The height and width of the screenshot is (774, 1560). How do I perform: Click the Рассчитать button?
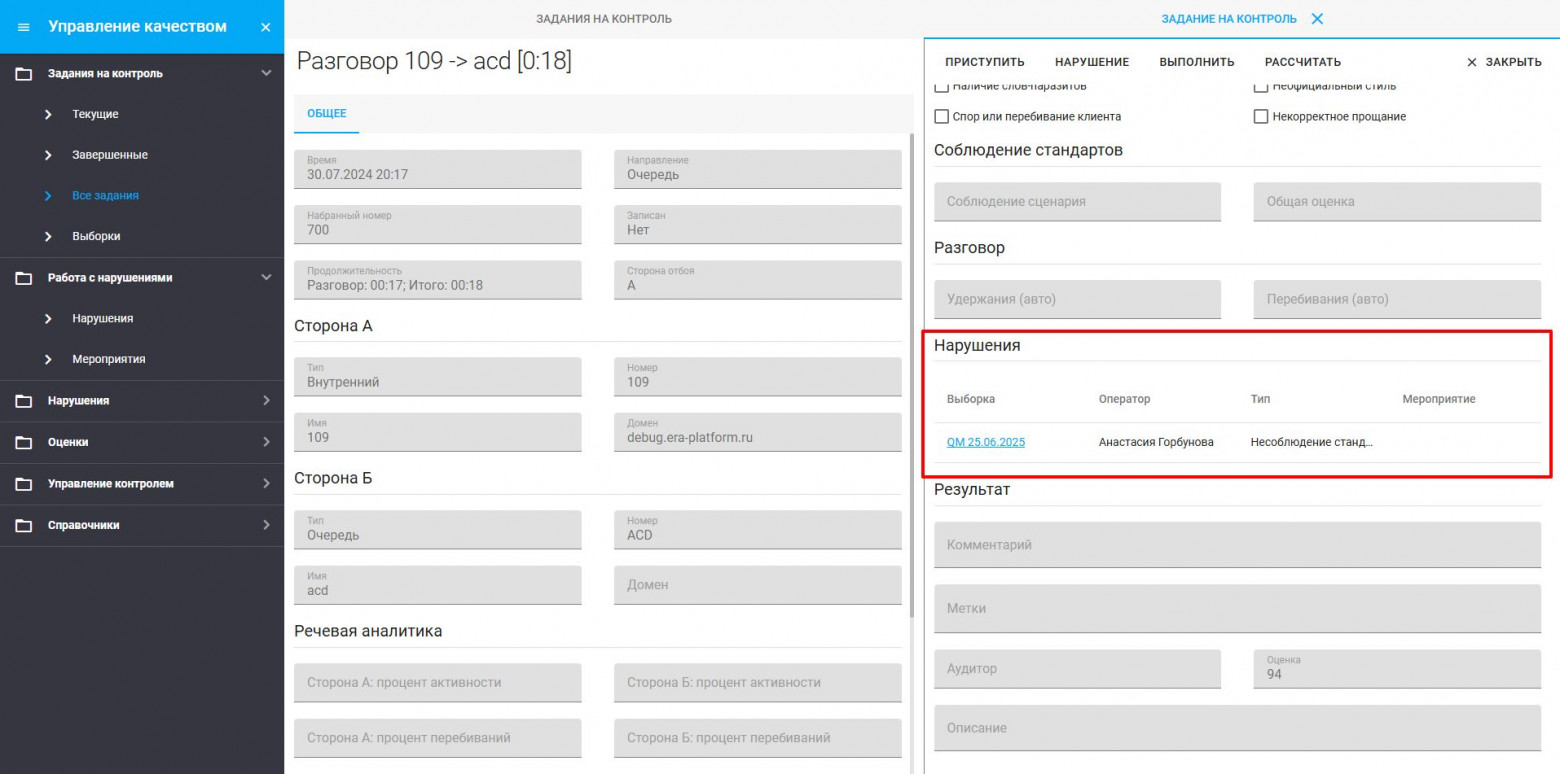point(1302,62)
